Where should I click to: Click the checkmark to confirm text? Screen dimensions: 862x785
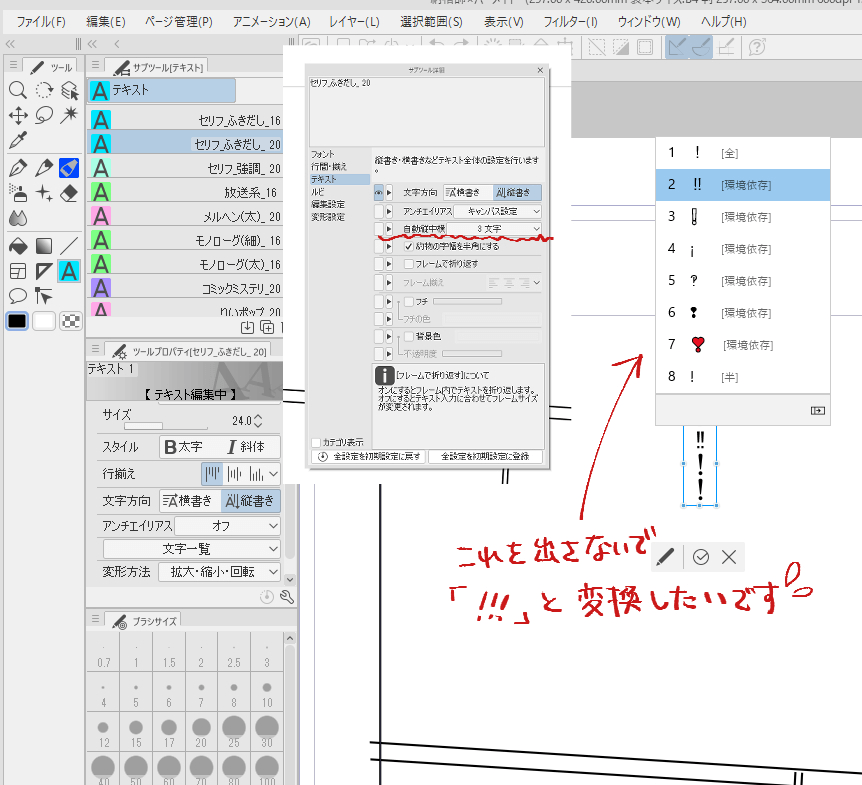[x=701, y=557]
